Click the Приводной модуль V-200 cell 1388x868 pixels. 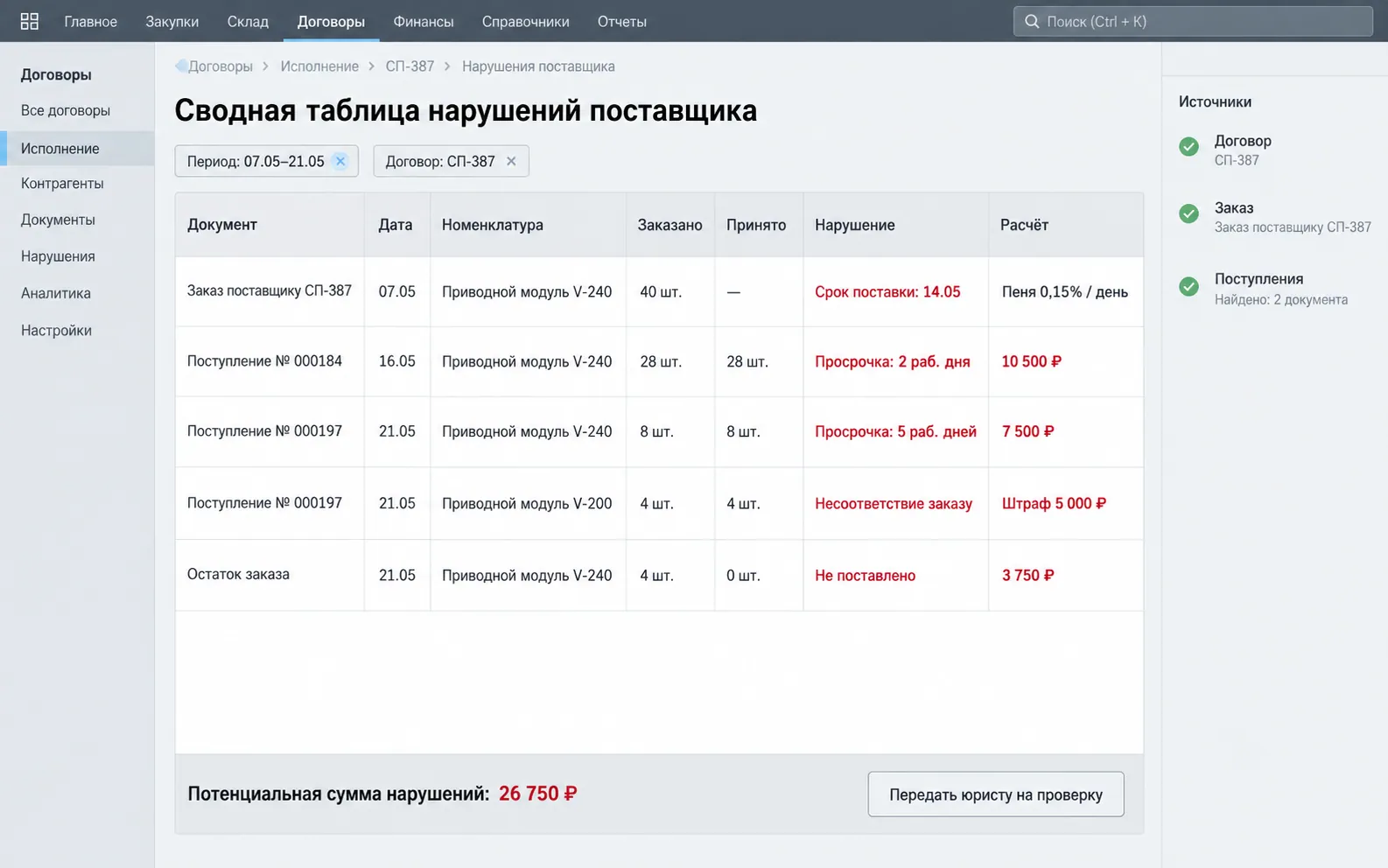(527, 504)
